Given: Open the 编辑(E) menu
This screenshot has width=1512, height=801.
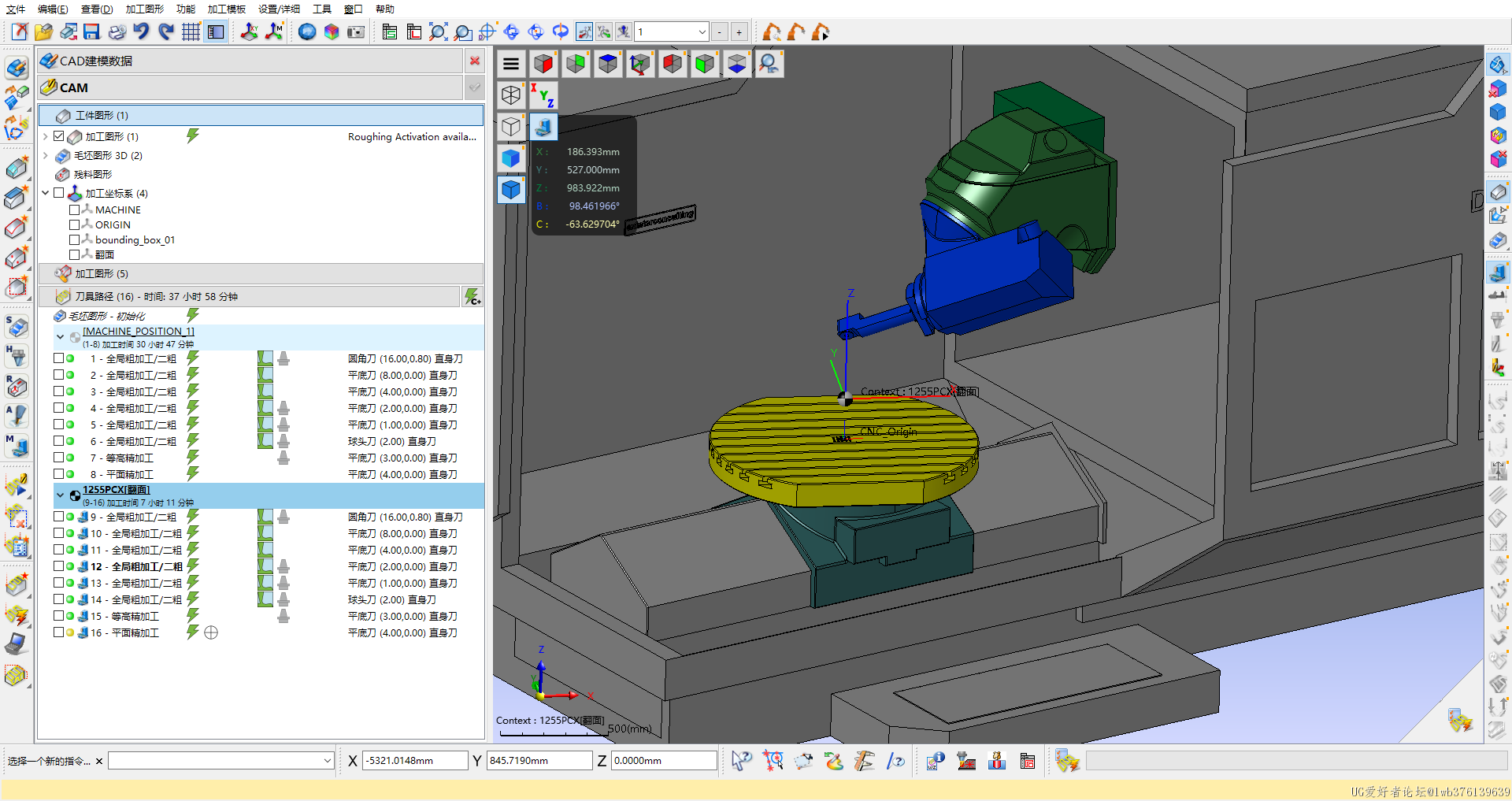Looking at the screenshot, I should point(53,9).
